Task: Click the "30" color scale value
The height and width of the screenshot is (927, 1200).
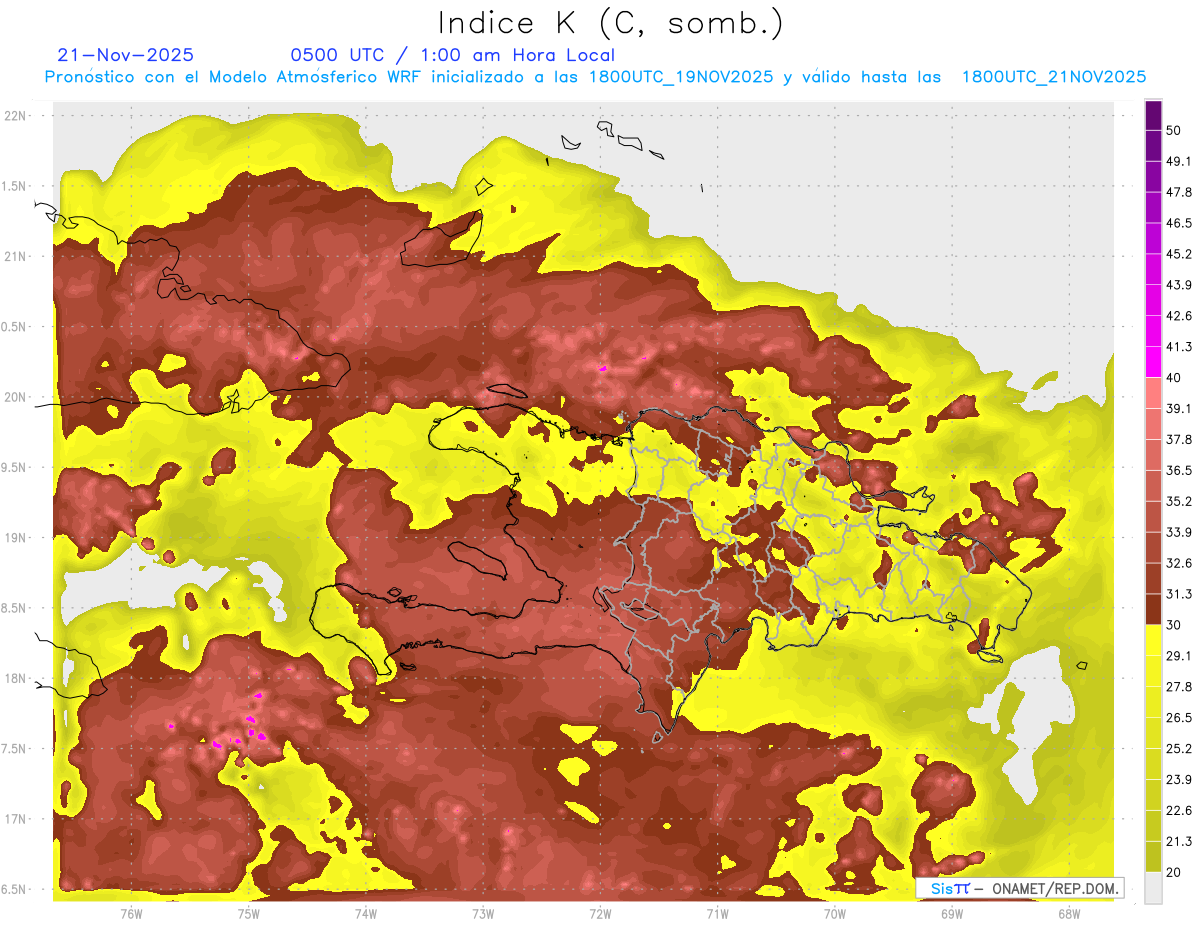Action: (1174, 625)
